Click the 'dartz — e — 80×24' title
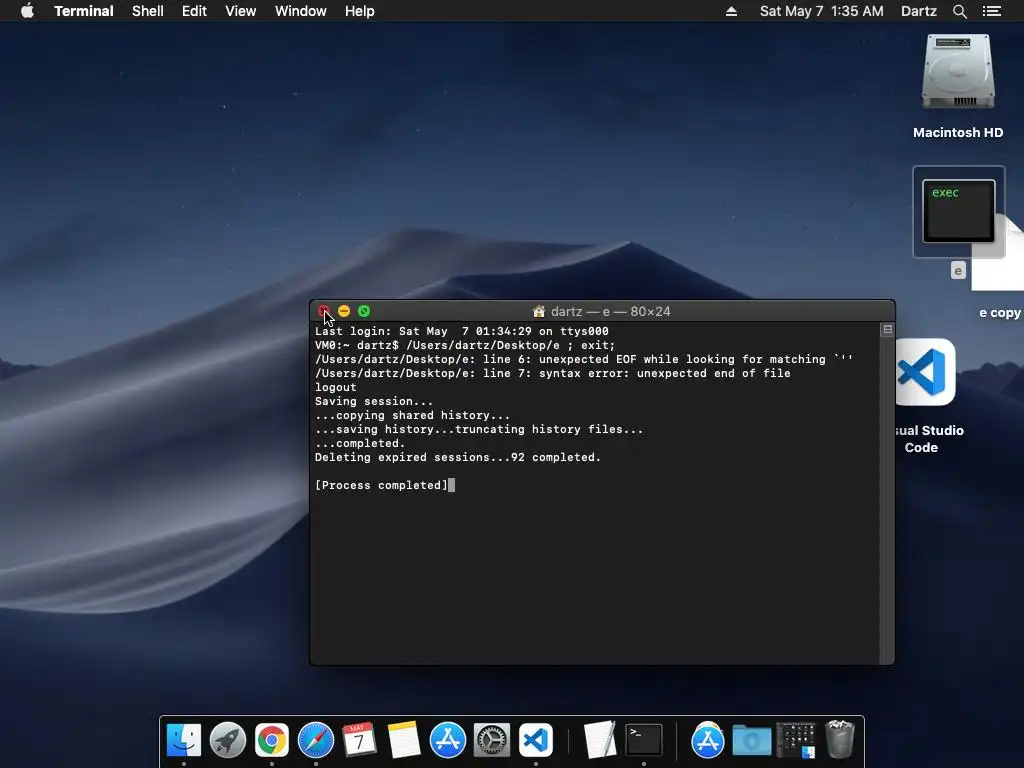 [611, 312]
